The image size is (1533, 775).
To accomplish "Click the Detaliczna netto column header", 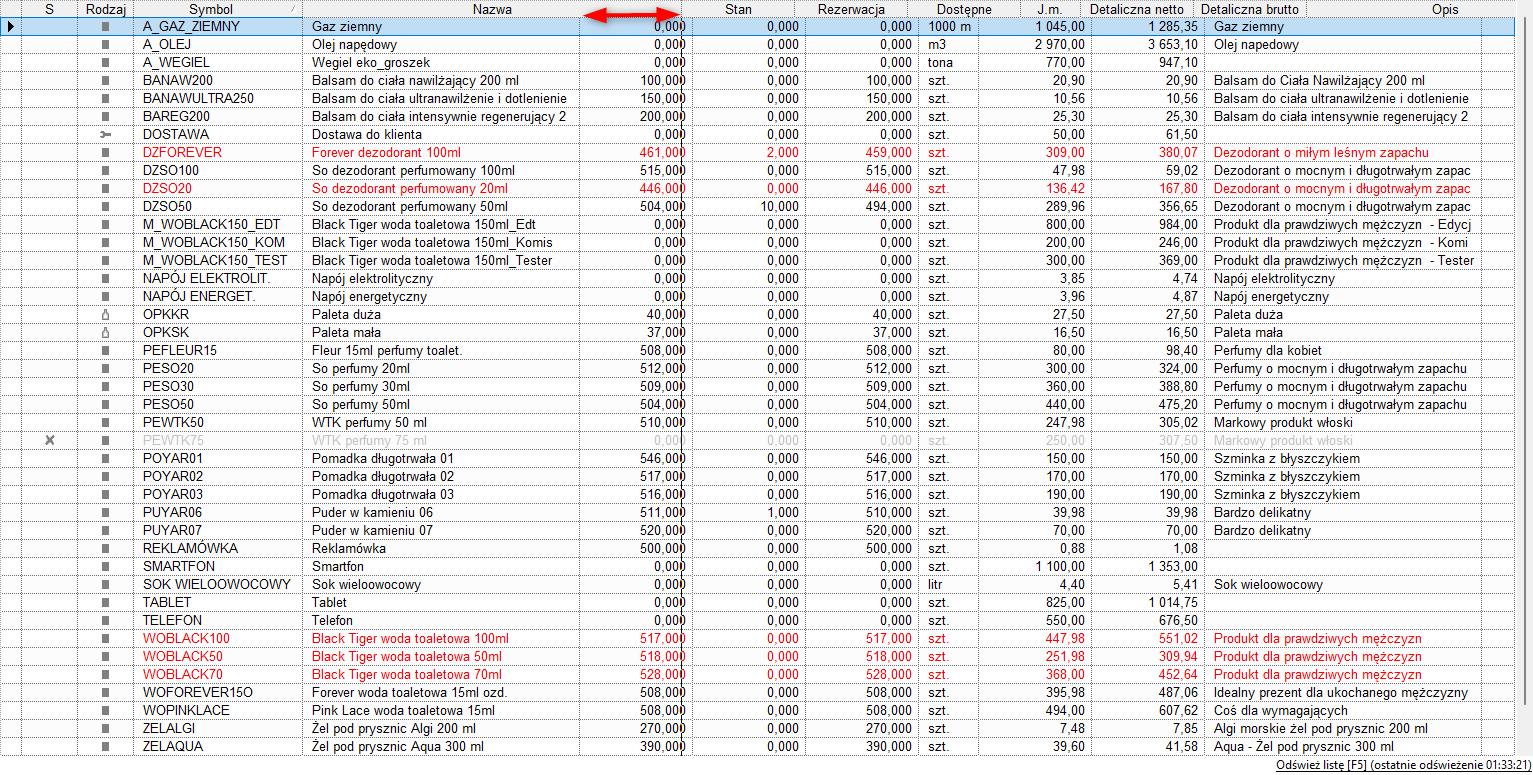I will coord(1136,9).
